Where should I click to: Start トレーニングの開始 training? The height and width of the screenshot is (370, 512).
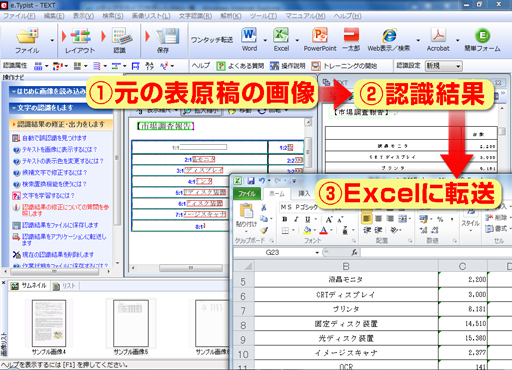tap(344, 66)
